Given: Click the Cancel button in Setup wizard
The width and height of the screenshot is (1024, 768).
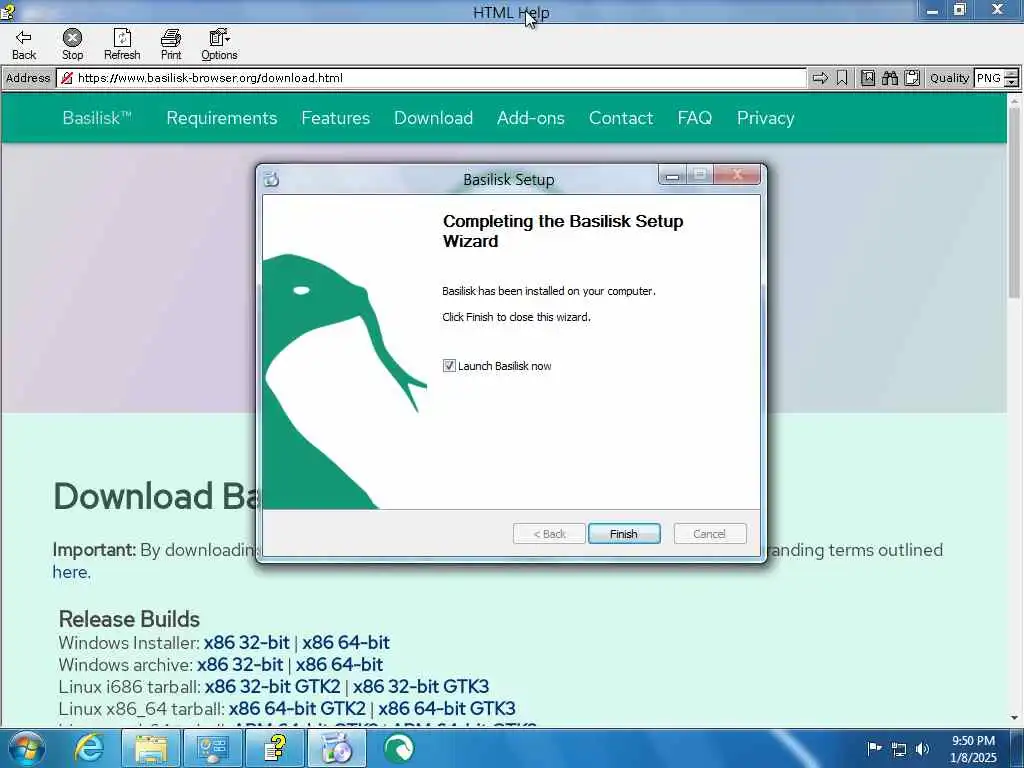Looking at the screenshot, I should (x=710, y=534).
